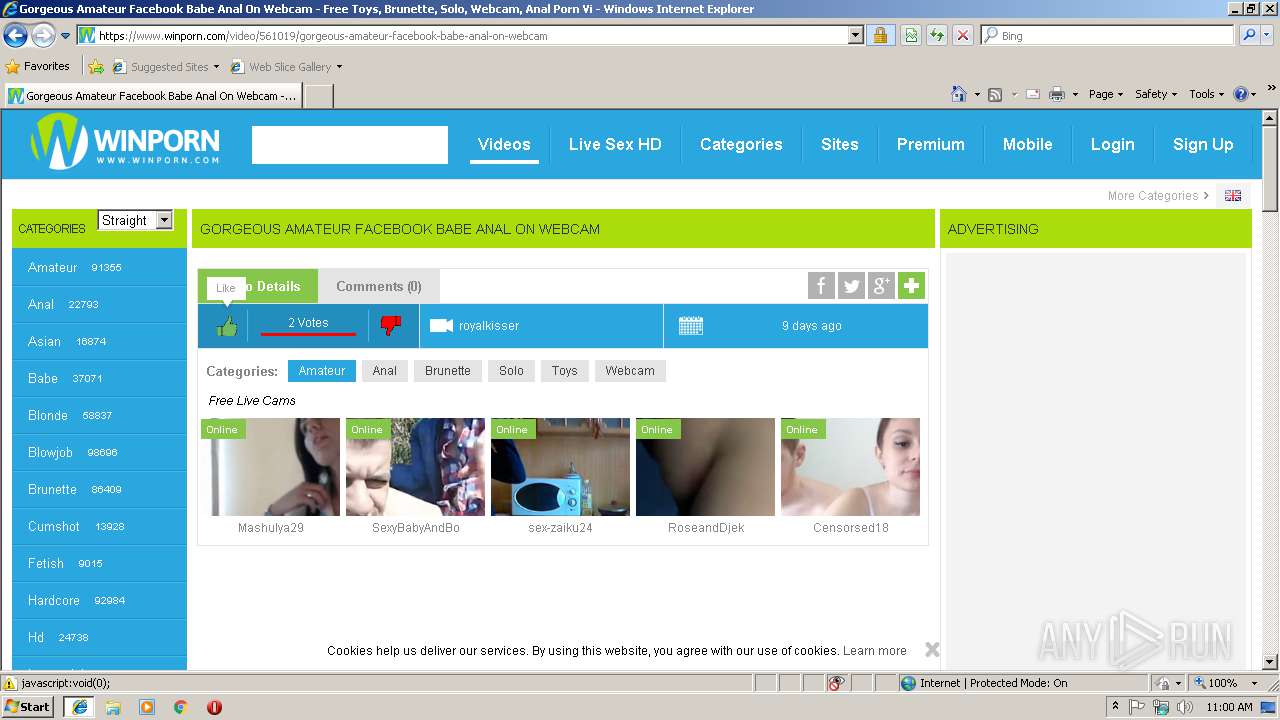Click the new tab button
This screenshot has height=720, width=1280.
[x=318, y=96]
